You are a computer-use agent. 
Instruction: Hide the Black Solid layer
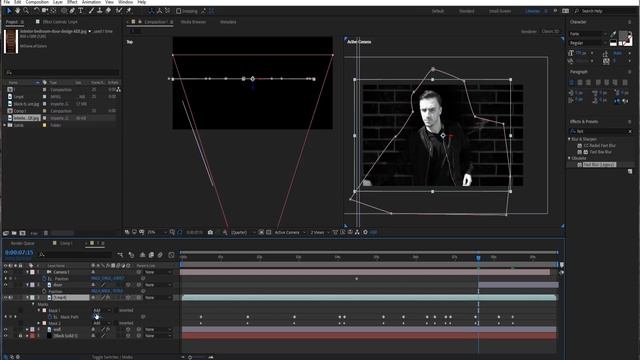[x=6, y=336]
